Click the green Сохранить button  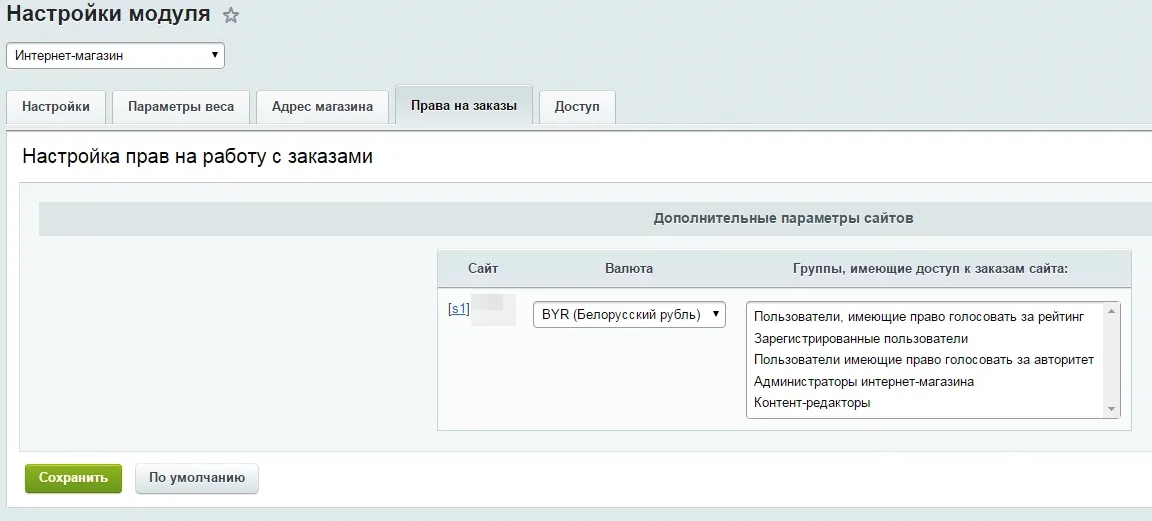[73, 478]
